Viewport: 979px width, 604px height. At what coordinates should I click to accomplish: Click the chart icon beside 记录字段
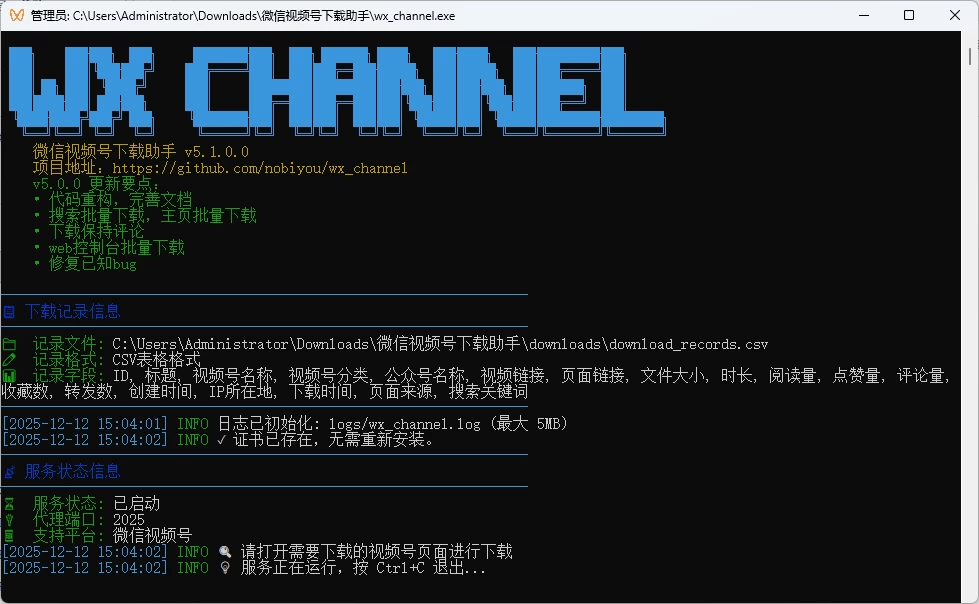coord(9,376)
